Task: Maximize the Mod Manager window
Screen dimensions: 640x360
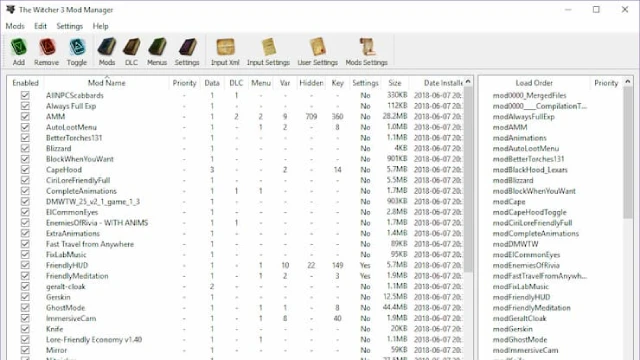Action: click(596, 9)
